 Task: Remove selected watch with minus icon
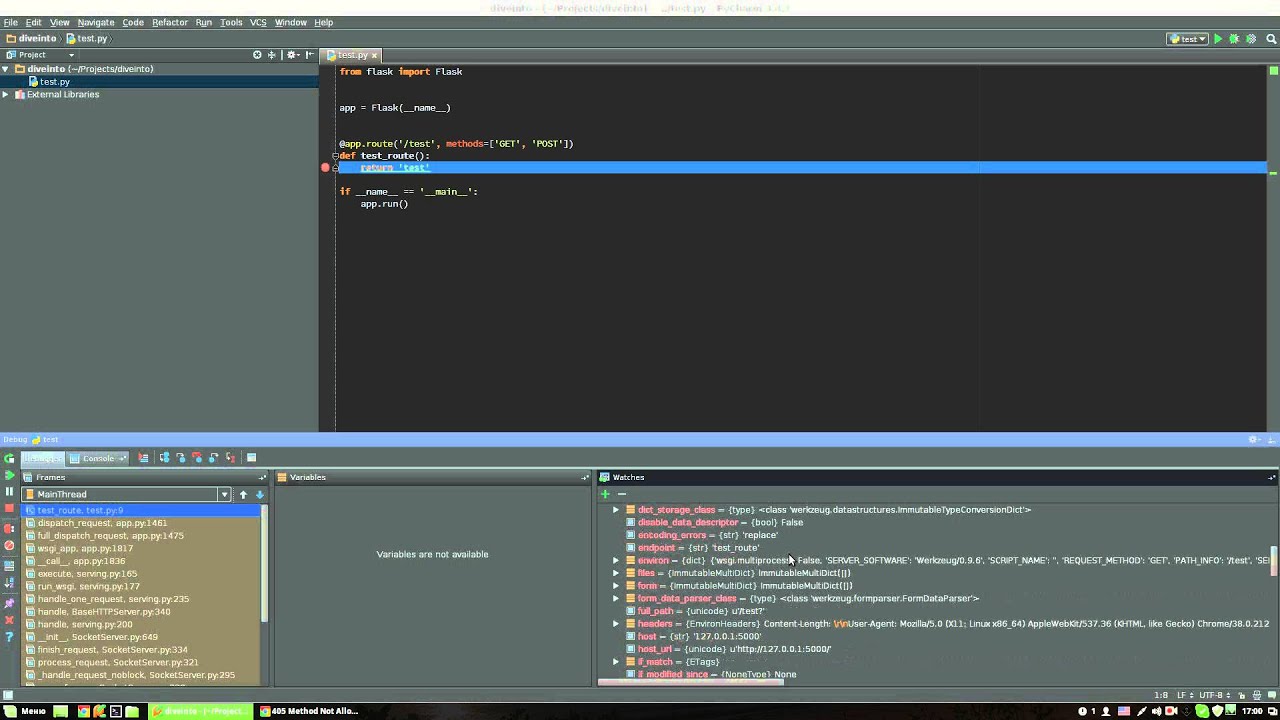coord(621,494)
